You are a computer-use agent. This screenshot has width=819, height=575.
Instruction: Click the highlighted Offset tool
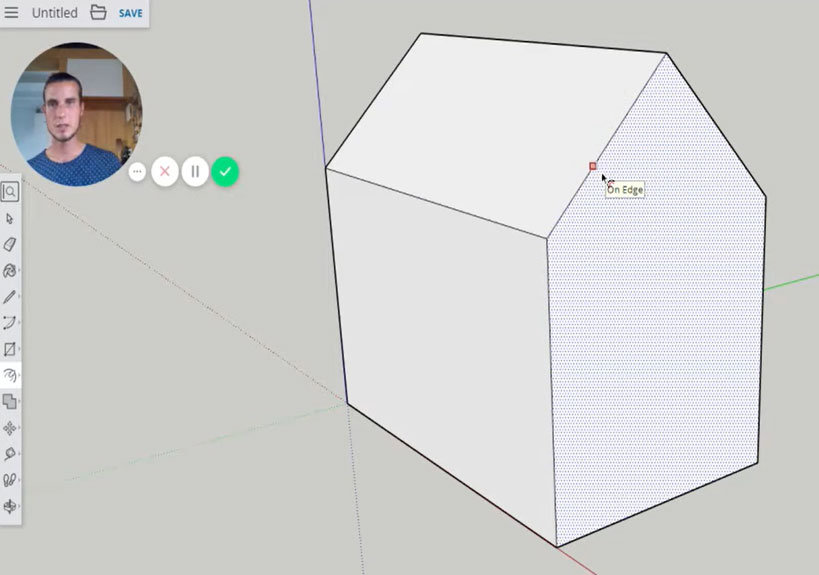(10, 376)
